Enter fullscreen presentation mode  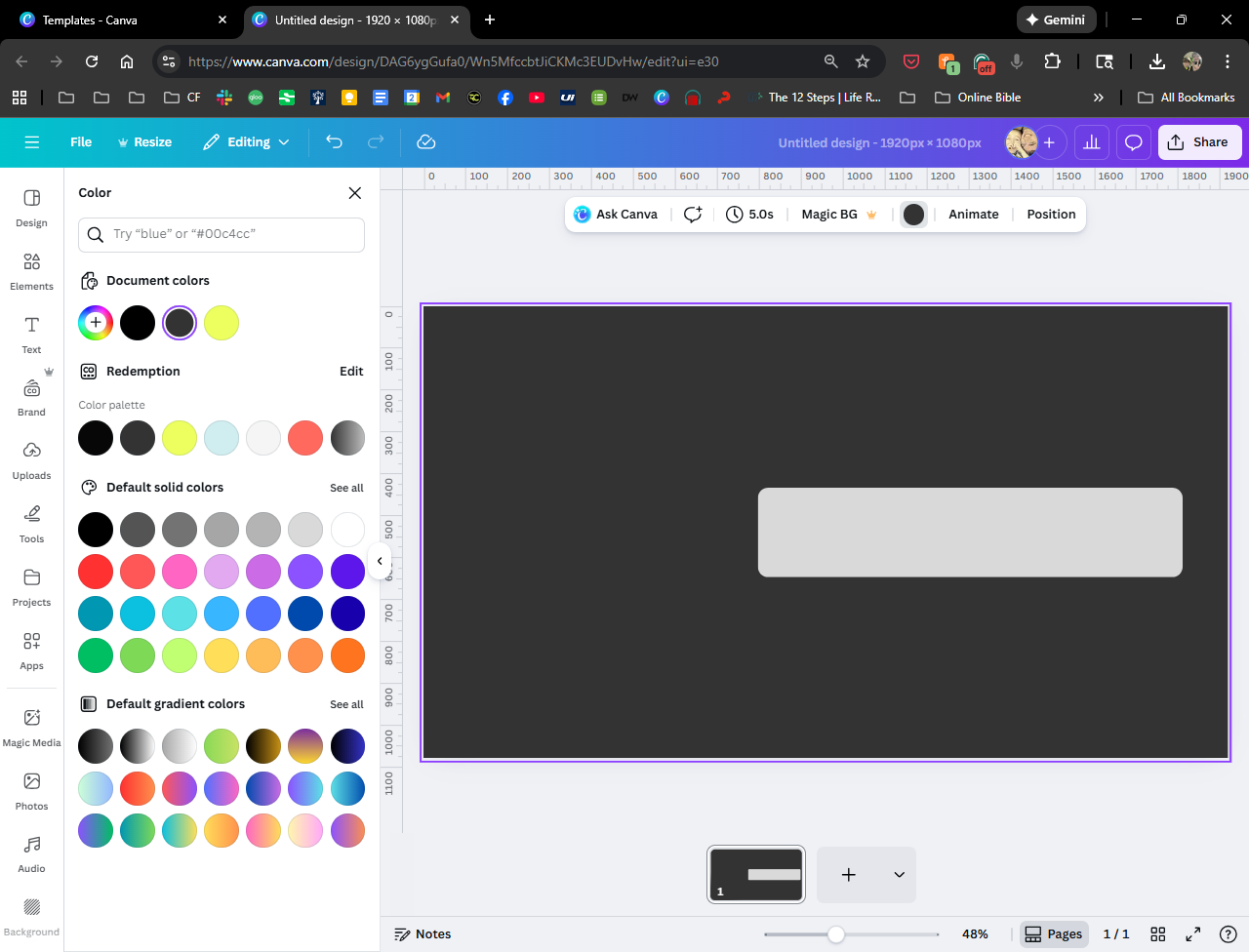point(1192,934)
